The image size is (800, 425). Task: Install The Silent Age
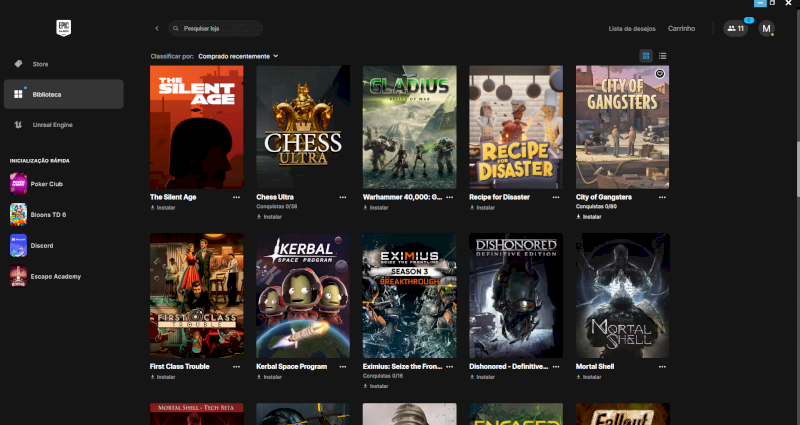[163, 208]
